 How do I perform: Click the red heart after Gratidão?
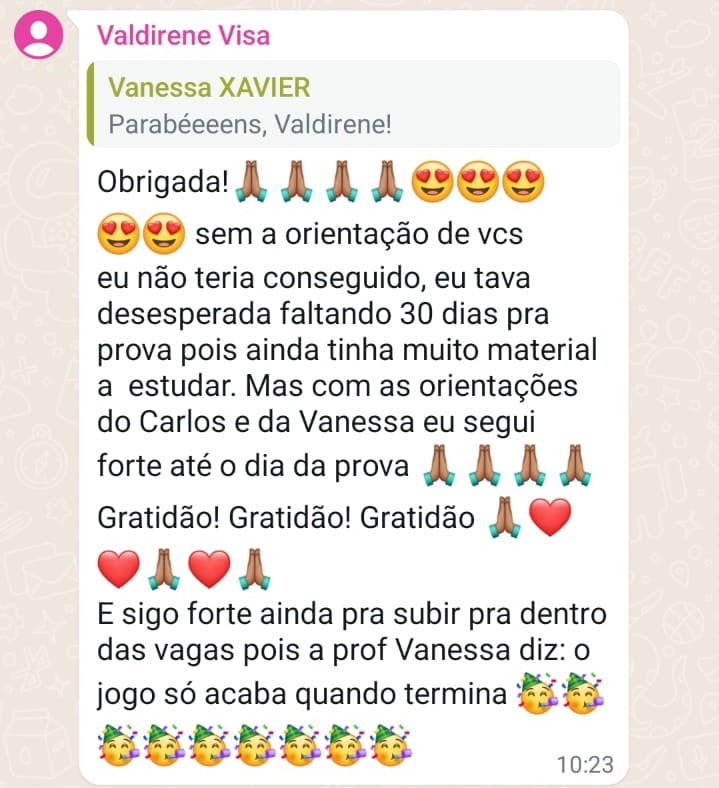coord(550,518)
